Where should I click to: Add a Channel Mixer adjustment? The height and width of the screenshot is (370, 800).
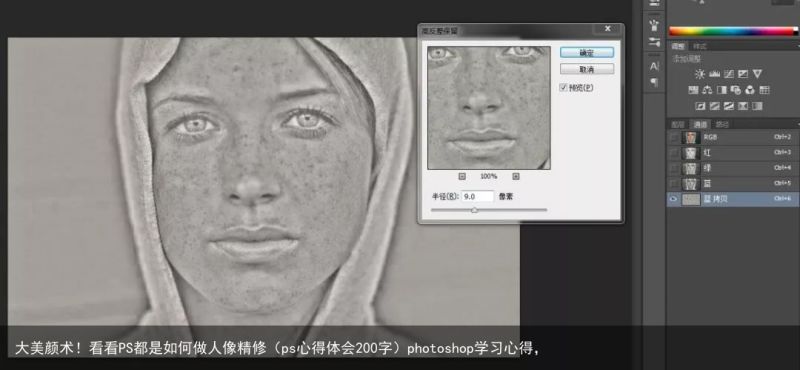click(750, 90)
